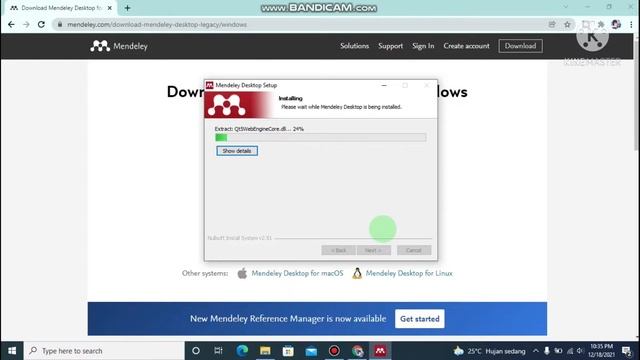Click the installer progress bar
This screenshot has height=360, width=640.
pyautogui.click(x=320, y=138)
